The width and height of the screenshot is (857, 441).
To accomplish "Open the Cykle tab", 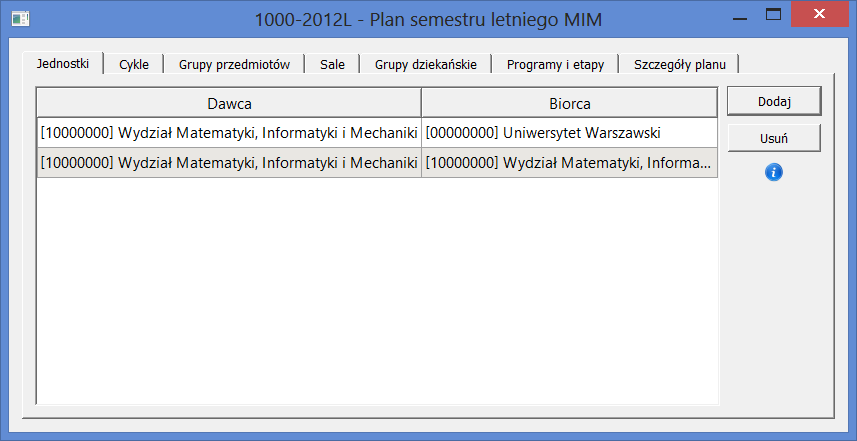I will click(x=134, y=64).
